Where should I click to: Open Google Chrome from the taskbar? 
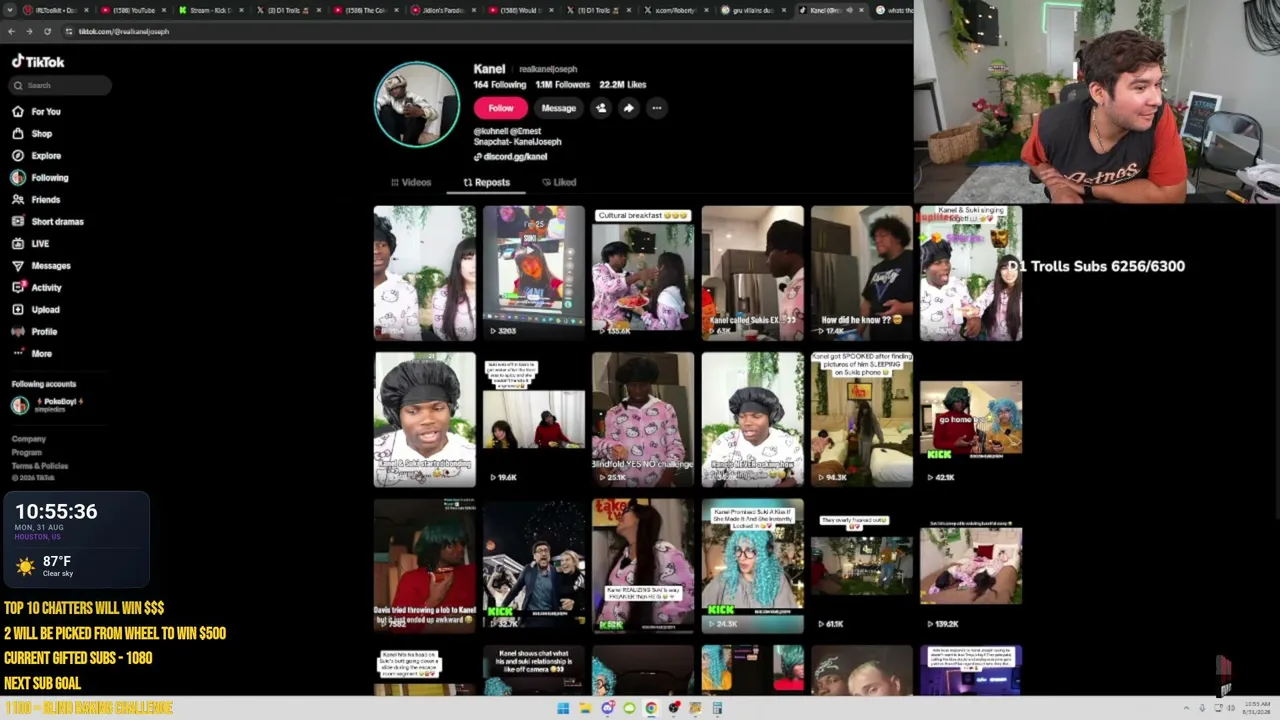pyautogui.click(x=651, y=709)
